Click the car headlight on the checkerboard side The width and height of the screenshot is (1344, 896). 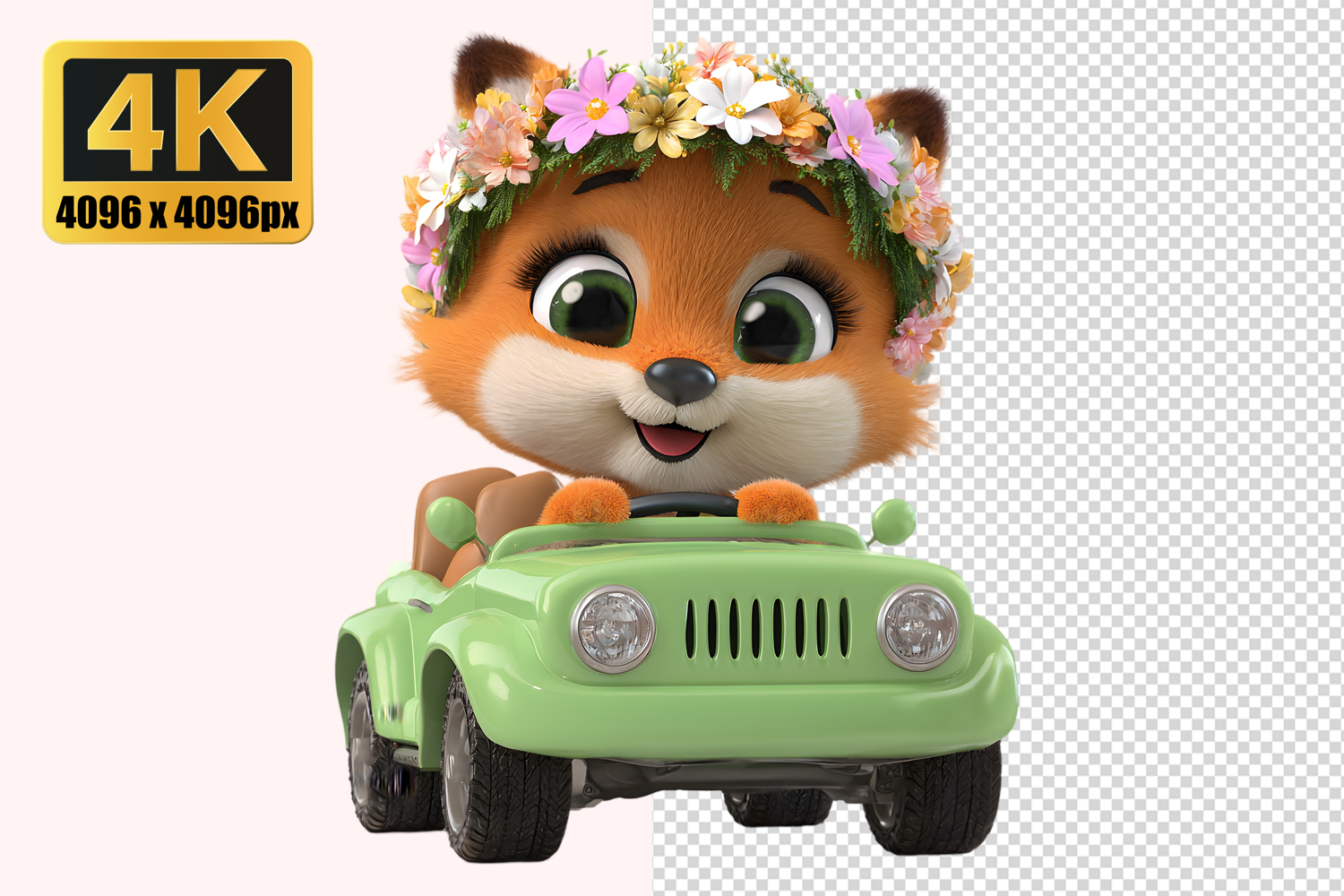coord(918,626)
